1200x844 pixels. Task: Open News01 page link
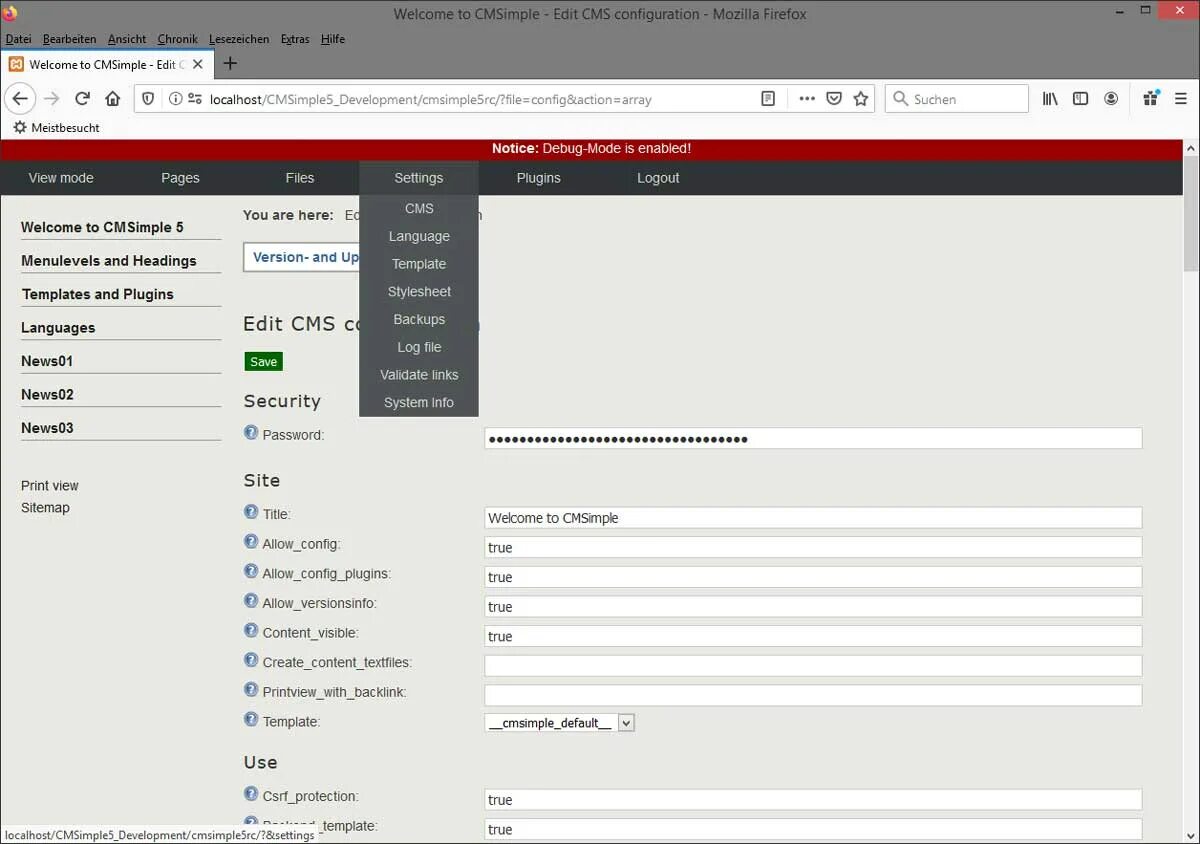[x=47, y=361]
